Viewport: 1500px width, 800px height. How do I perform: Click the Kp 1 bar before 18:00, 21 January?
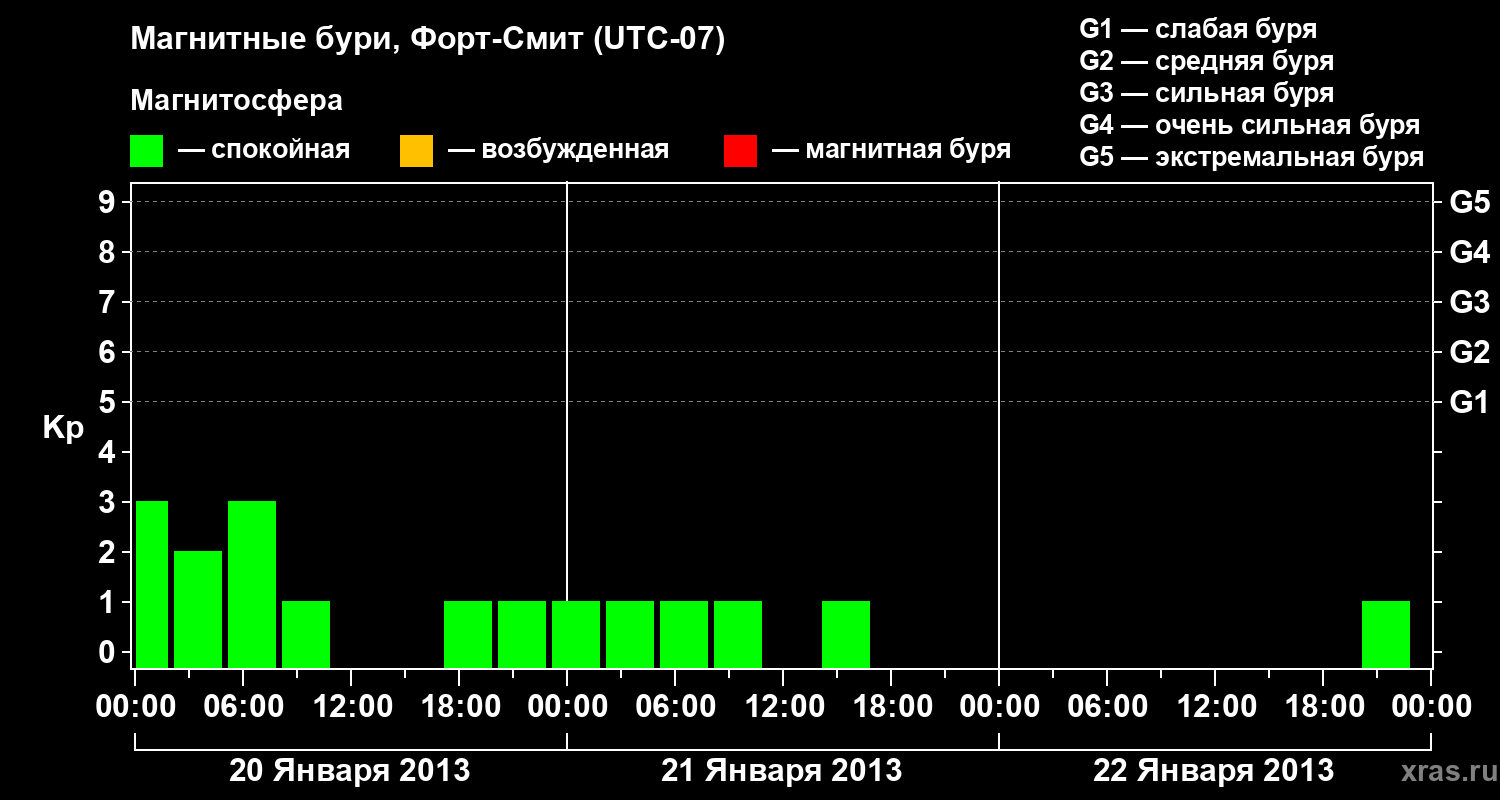pos(846,634)
